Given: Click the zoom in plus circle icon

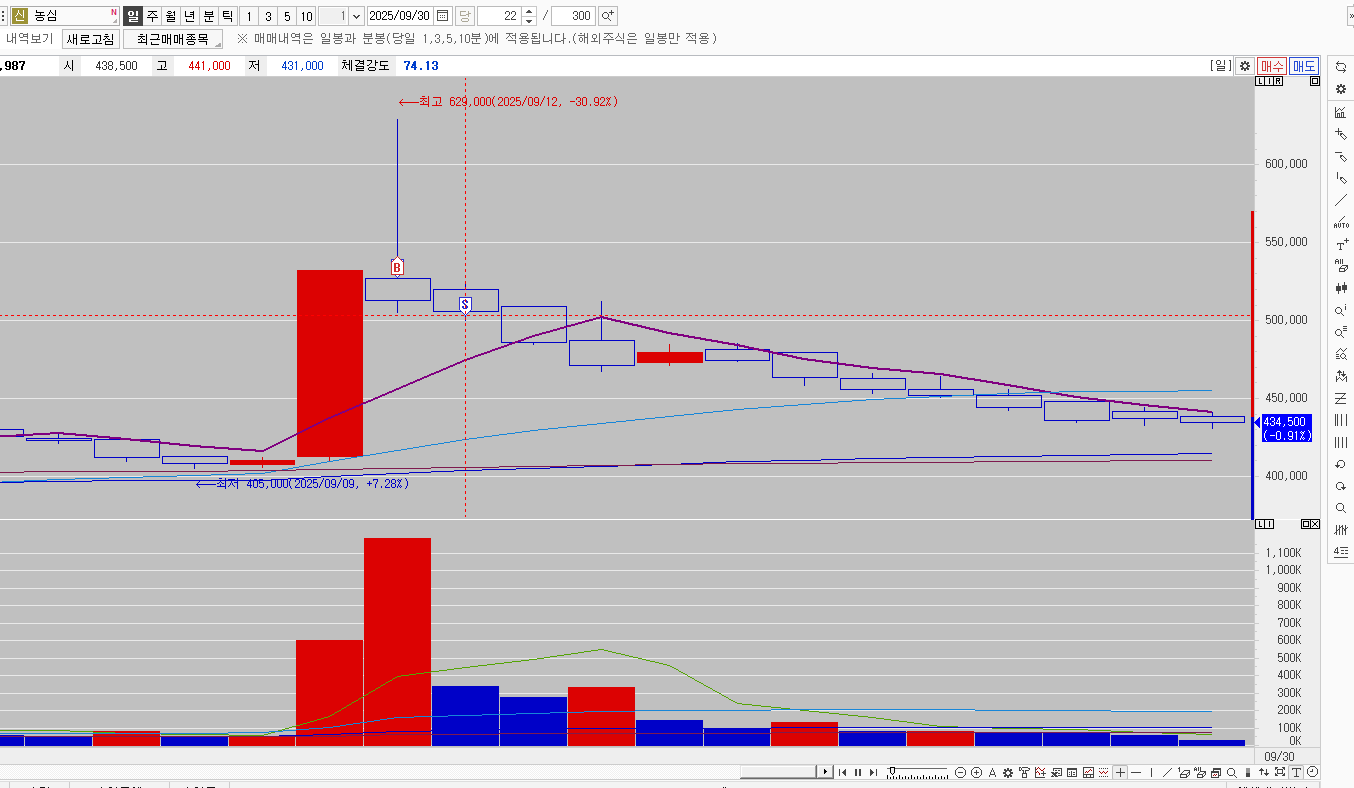Looking at the screenshot, I should [977, 772].
